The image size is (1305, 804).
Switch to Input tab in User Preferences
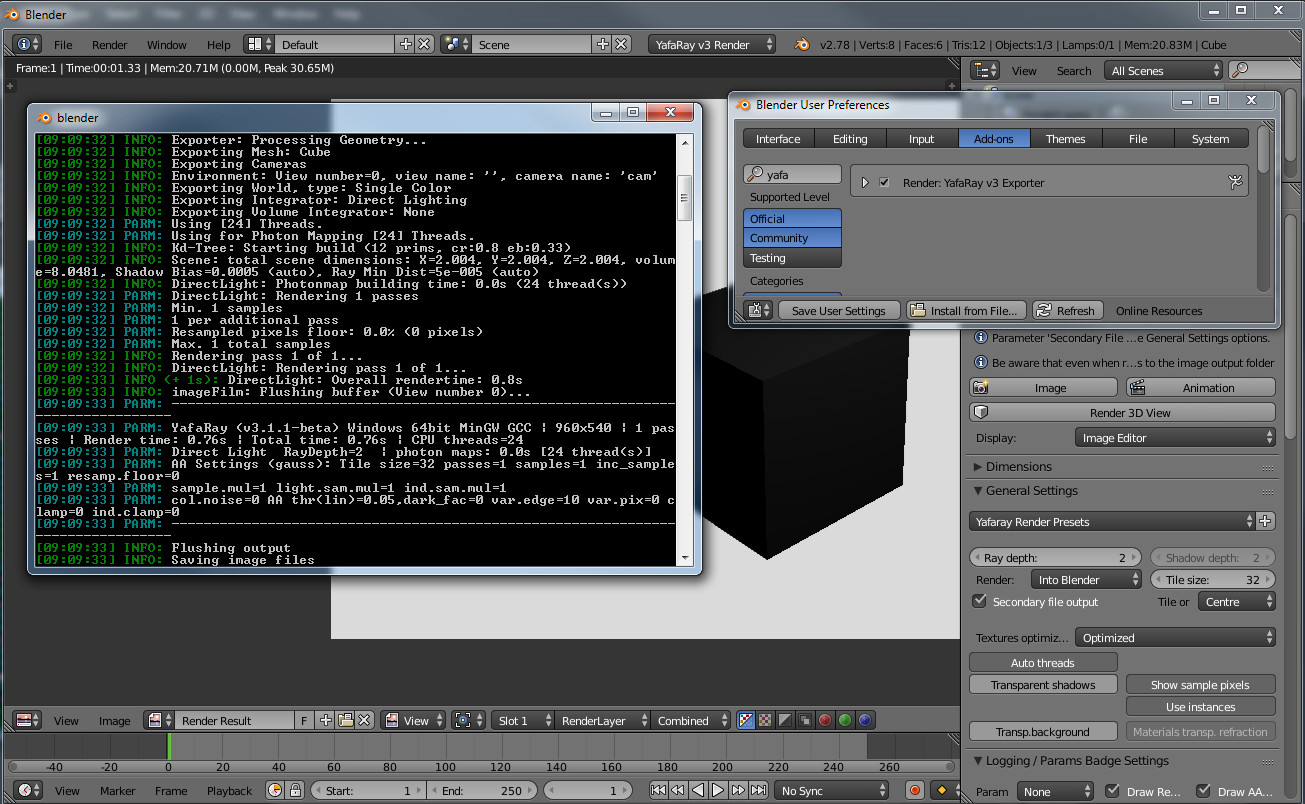922,138
